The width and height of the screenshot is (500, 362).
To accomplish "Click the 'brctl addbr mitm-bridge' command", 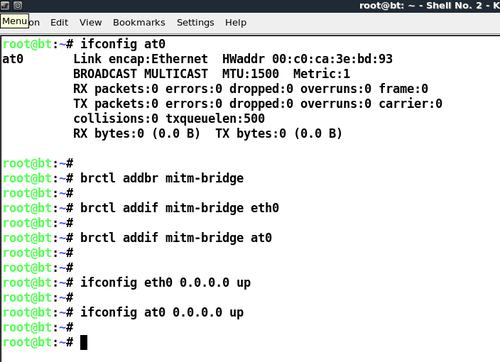I will point(162,178).
